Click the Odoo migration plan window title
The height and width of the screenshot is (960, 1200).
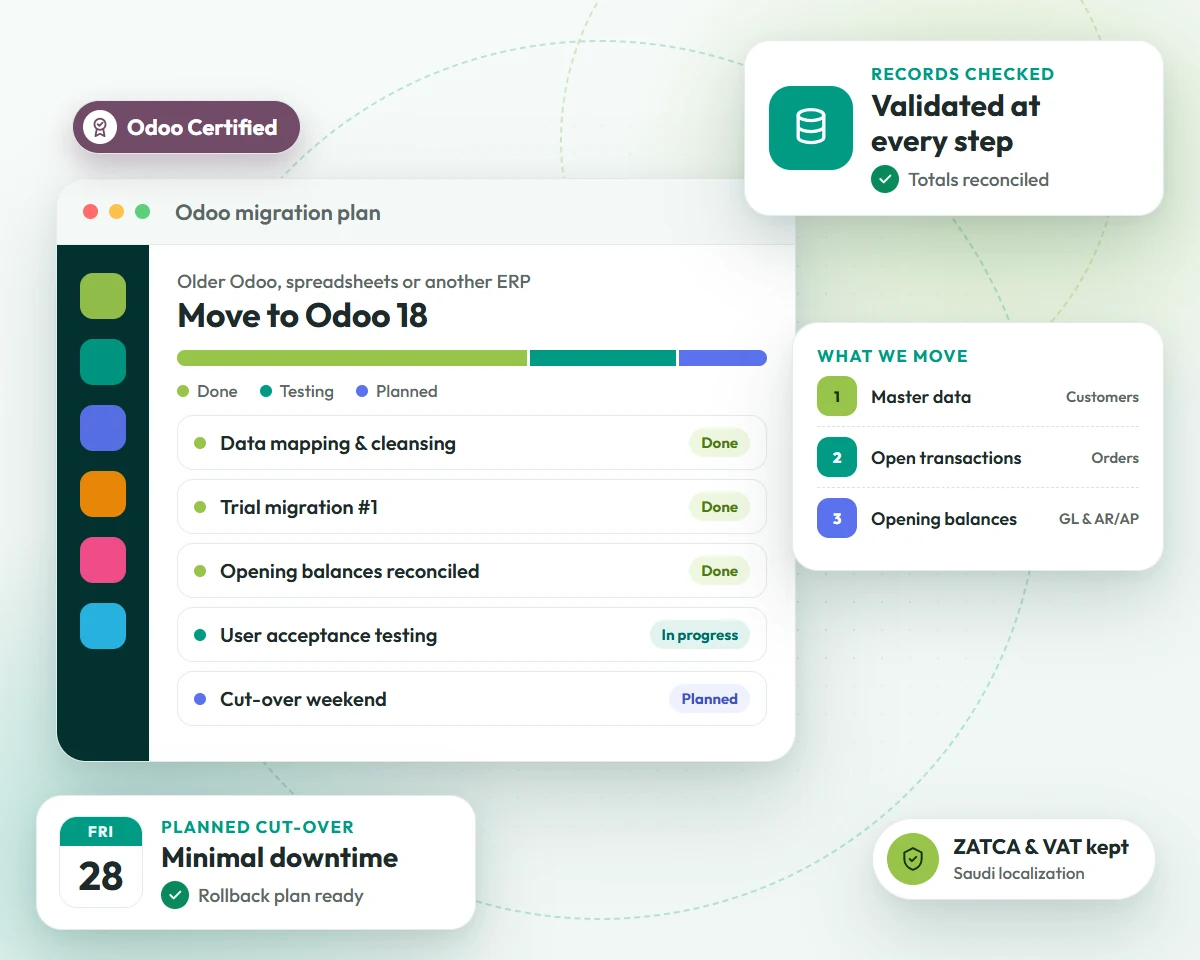[278, 213]
